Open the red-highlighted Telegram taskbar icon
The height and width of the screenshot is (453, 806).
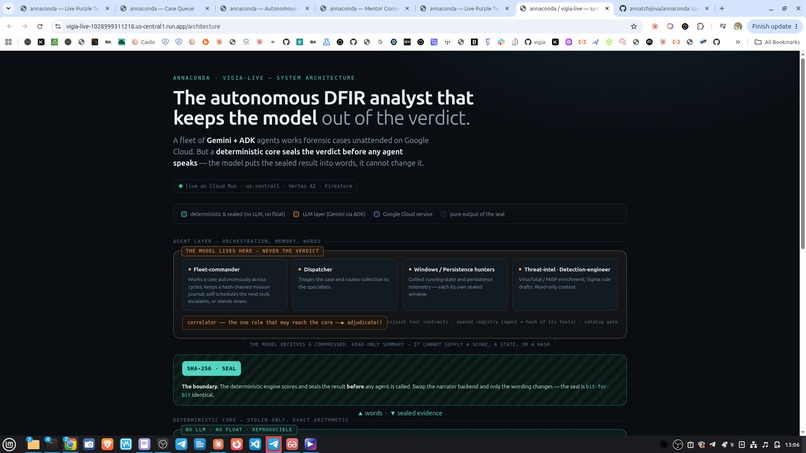273,444
